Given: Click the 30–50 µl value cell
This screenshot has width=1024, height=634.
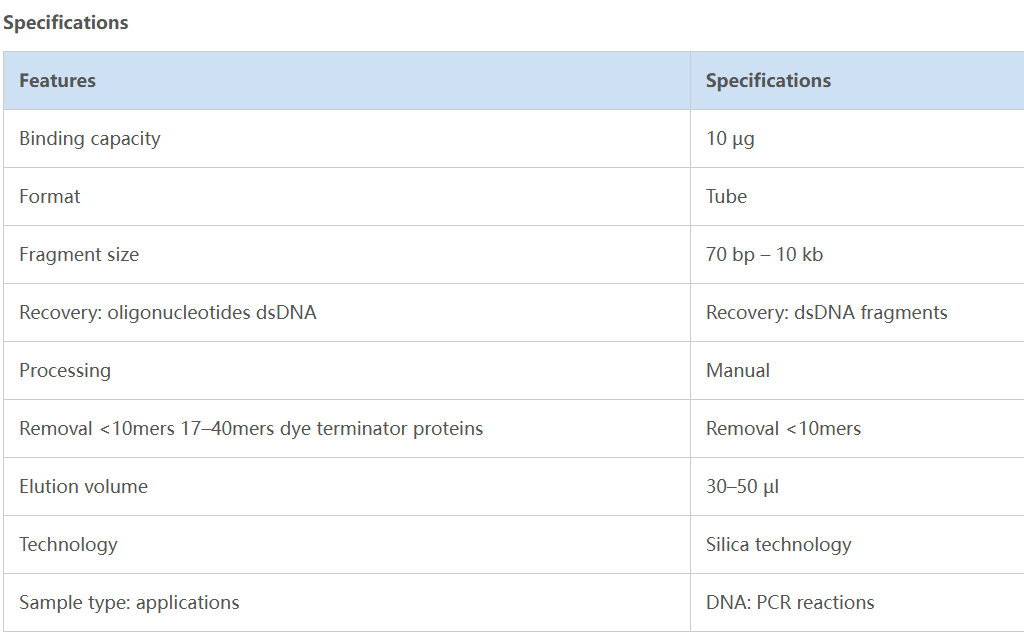Looking at the screenshot, I should click(x=742, y=487).
